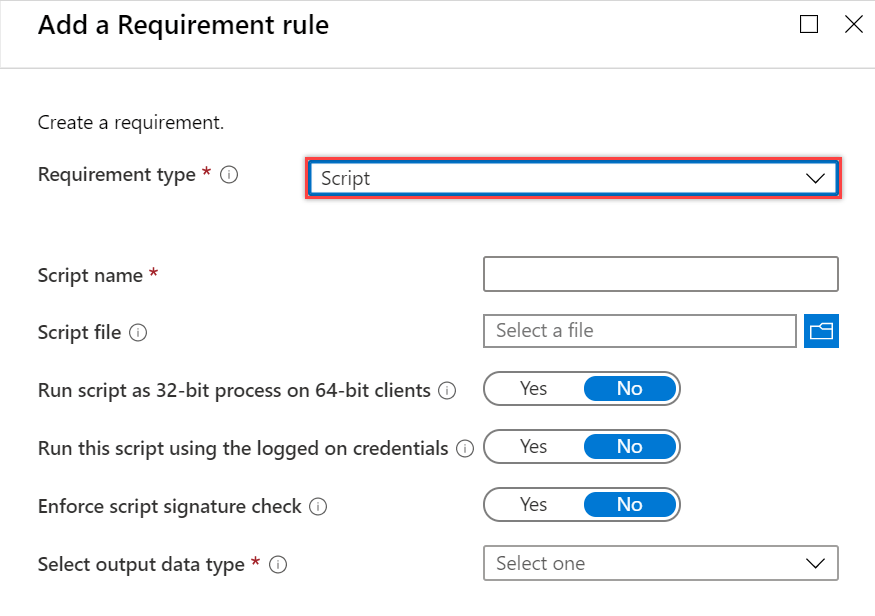Select No for Enforce script signature check
The height and width of the screenshot is (616, 875).
point(629,505)
